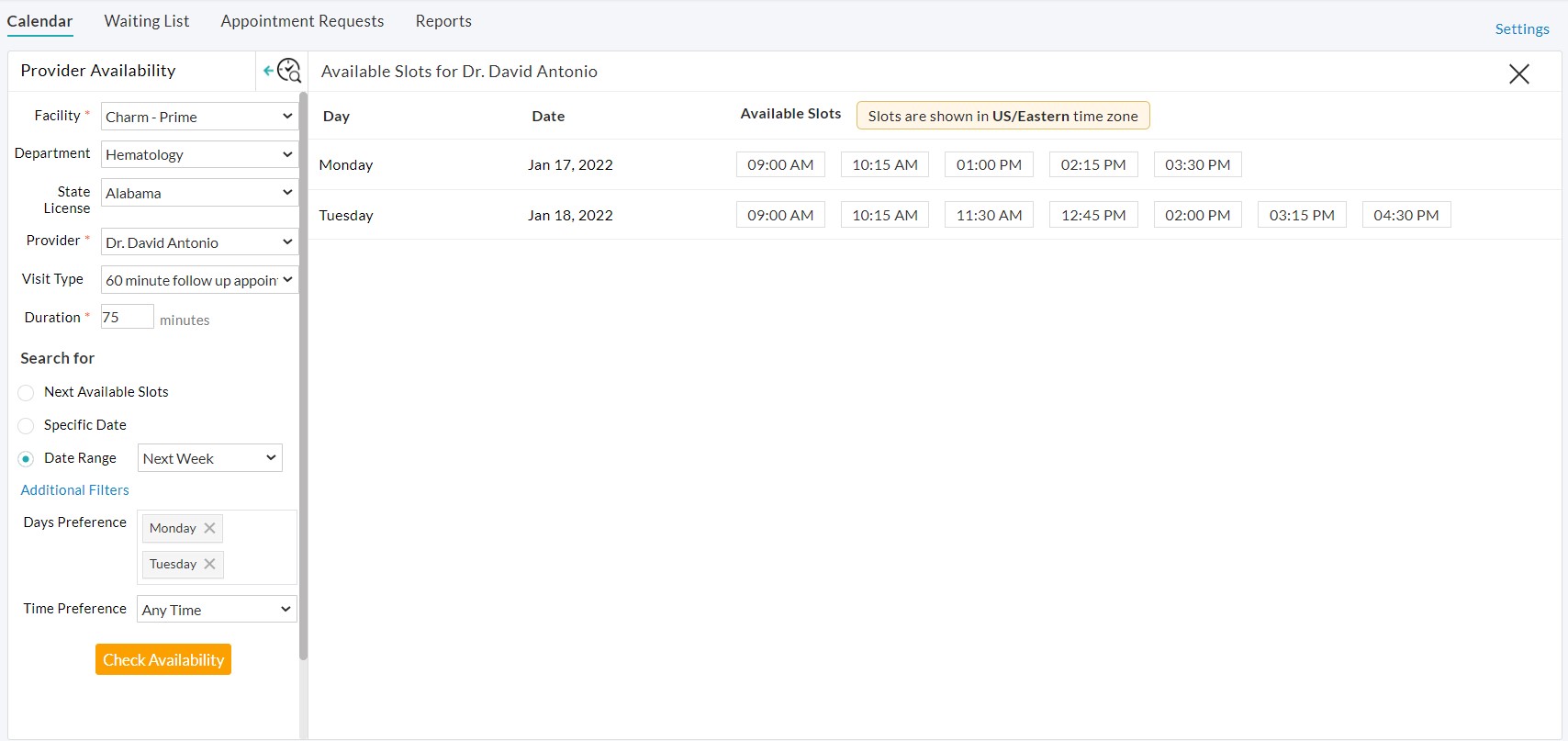
Task: Close the Available Slots panel
Action: point(1518,74)
